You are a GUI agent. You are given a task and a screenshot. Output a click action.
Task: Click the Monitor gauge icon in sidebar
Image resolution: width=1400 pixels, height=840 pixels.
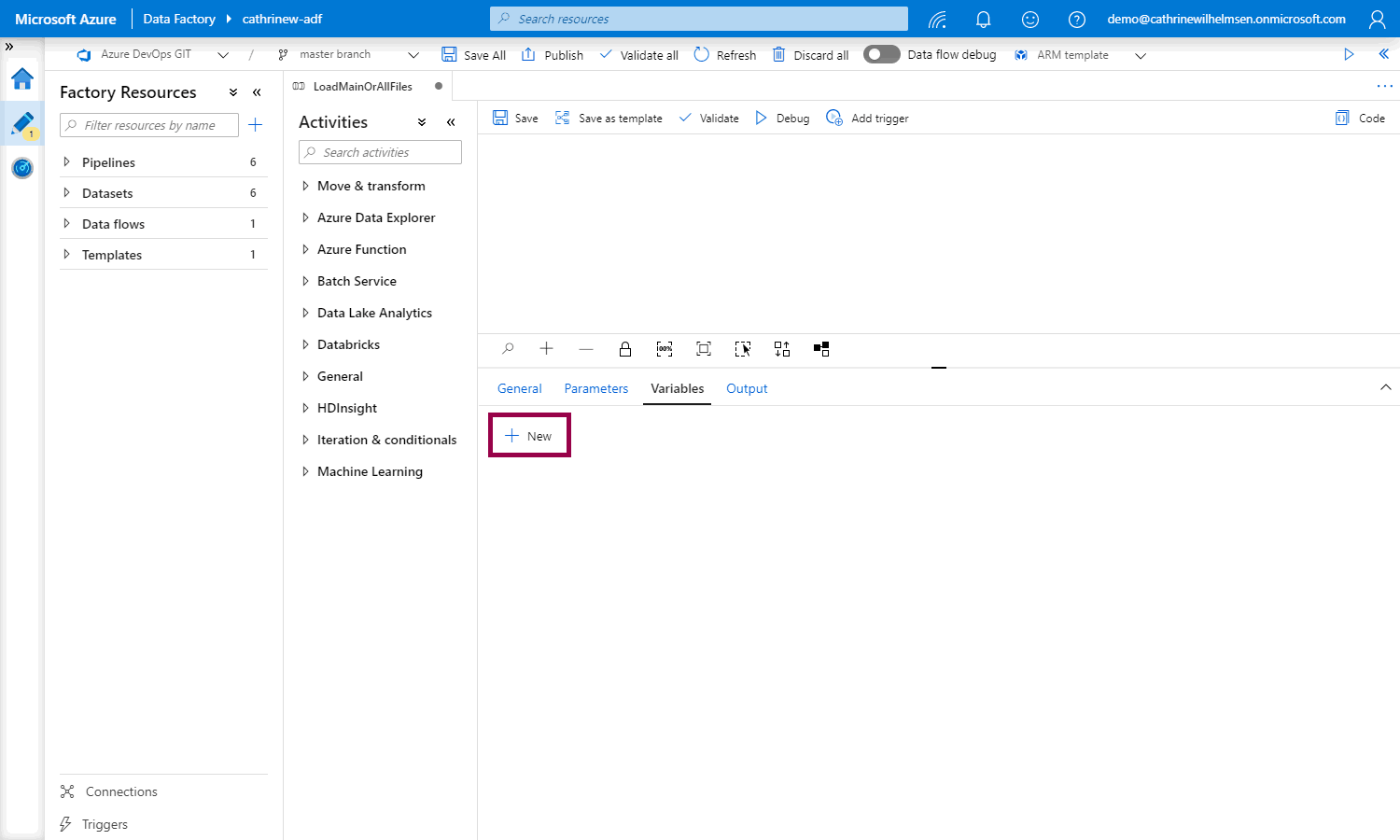[x=22, y=168]
